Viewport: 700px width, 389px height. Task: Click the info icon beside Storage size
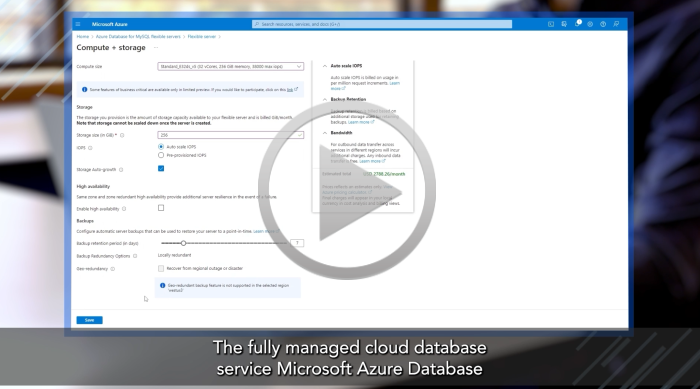pyautogui.click(x=122, y=135)
